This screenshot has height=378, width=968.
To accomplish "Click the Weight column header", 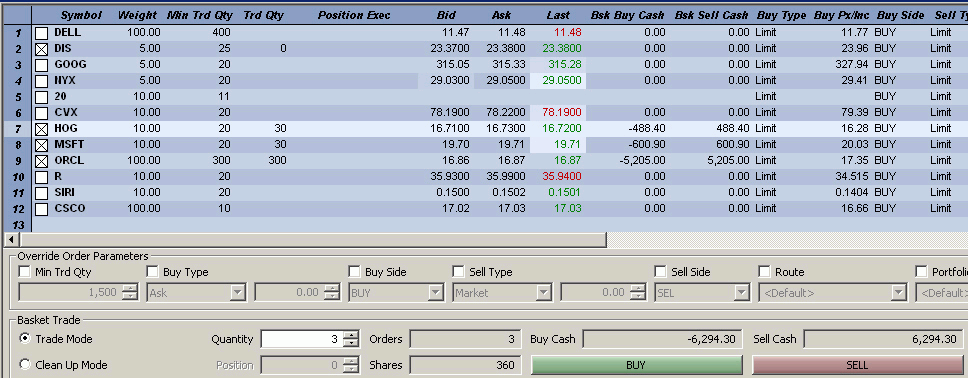I will pos(138,15).
